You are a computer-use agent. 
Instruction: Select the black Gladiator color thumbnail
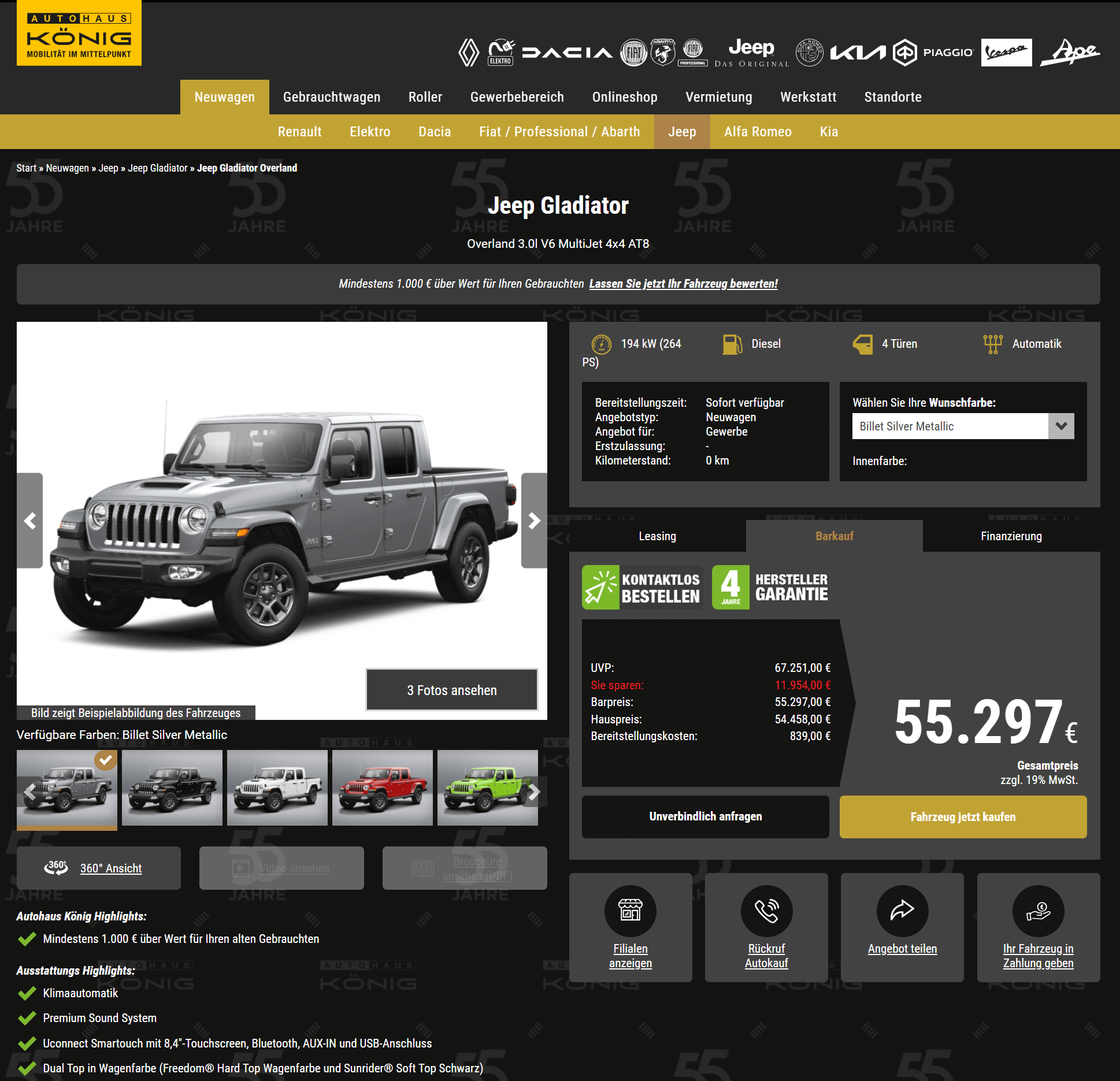tap(172, 788)
